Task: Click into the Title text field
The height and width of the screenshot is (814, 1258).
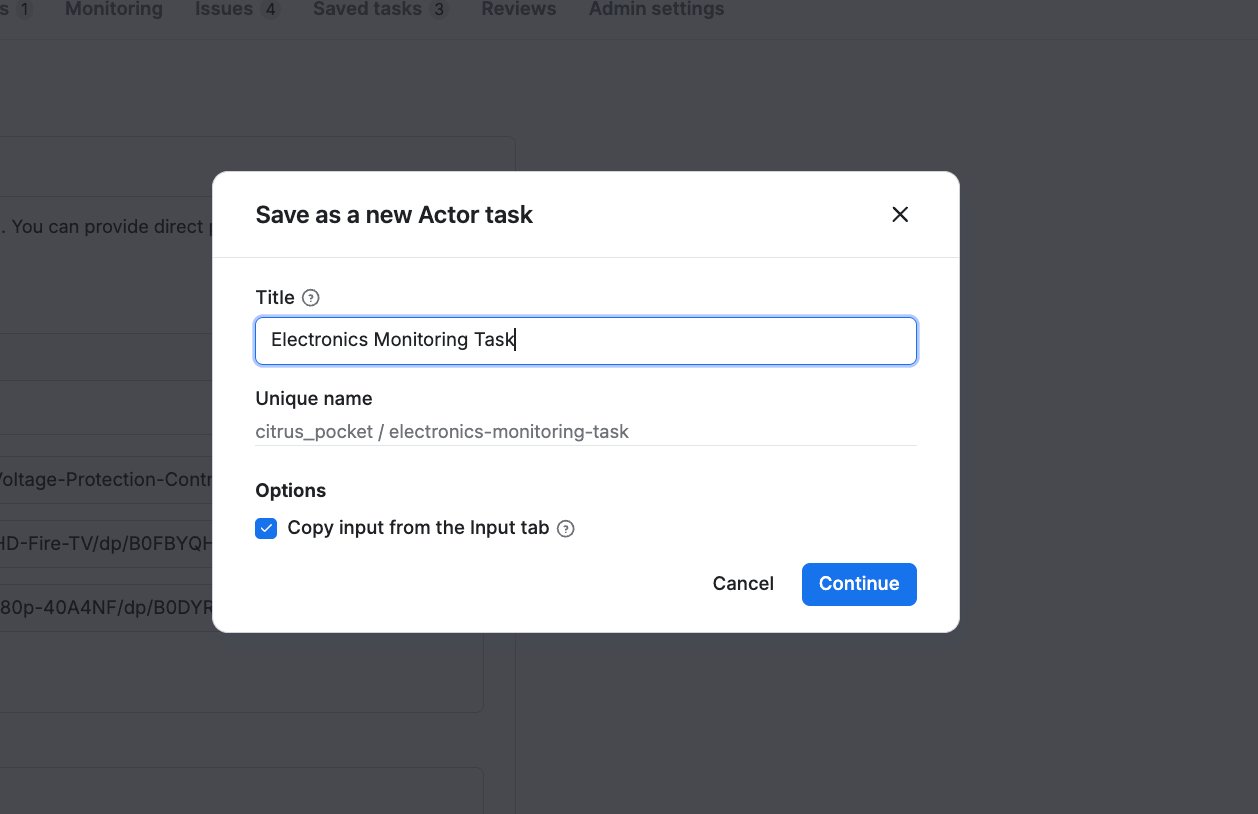Action: (x=586, y=341)
